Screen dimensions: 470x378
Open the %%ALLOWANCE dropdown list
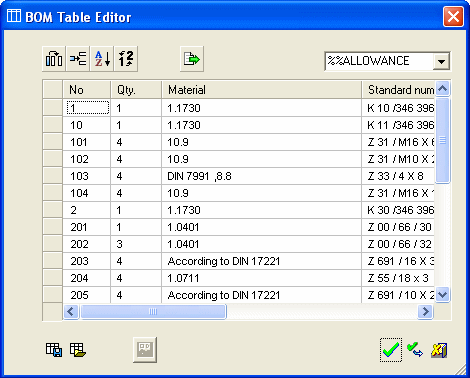pyautogui.click(x=442, y=61)
